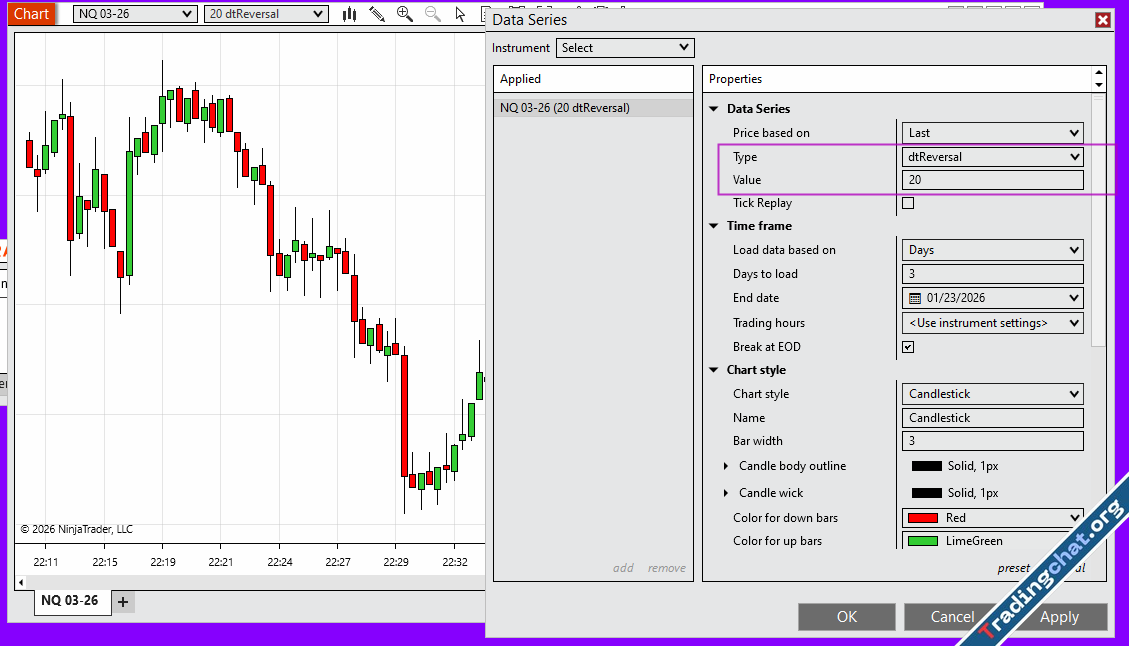Select NQ 03-26 (20 dtReversal) in Applied list
This screenshot has height=646, width=1129.
[x=565, y=108]
